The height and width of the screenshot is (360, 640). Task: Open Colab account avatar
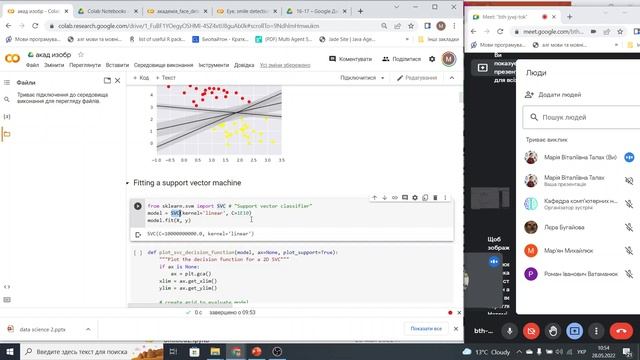449,59
